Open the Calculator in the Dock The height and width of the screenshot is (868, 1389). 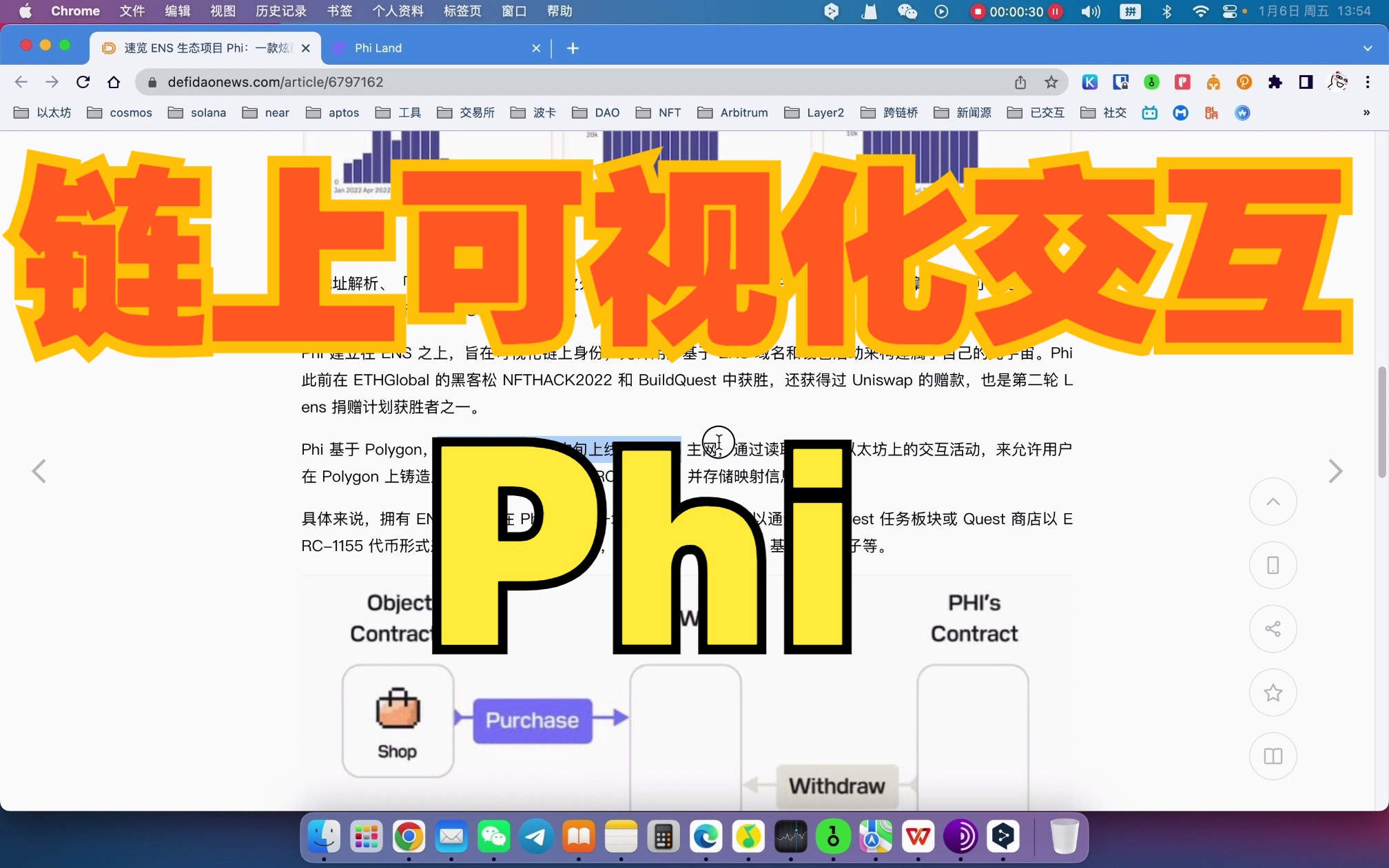[663, 837]
